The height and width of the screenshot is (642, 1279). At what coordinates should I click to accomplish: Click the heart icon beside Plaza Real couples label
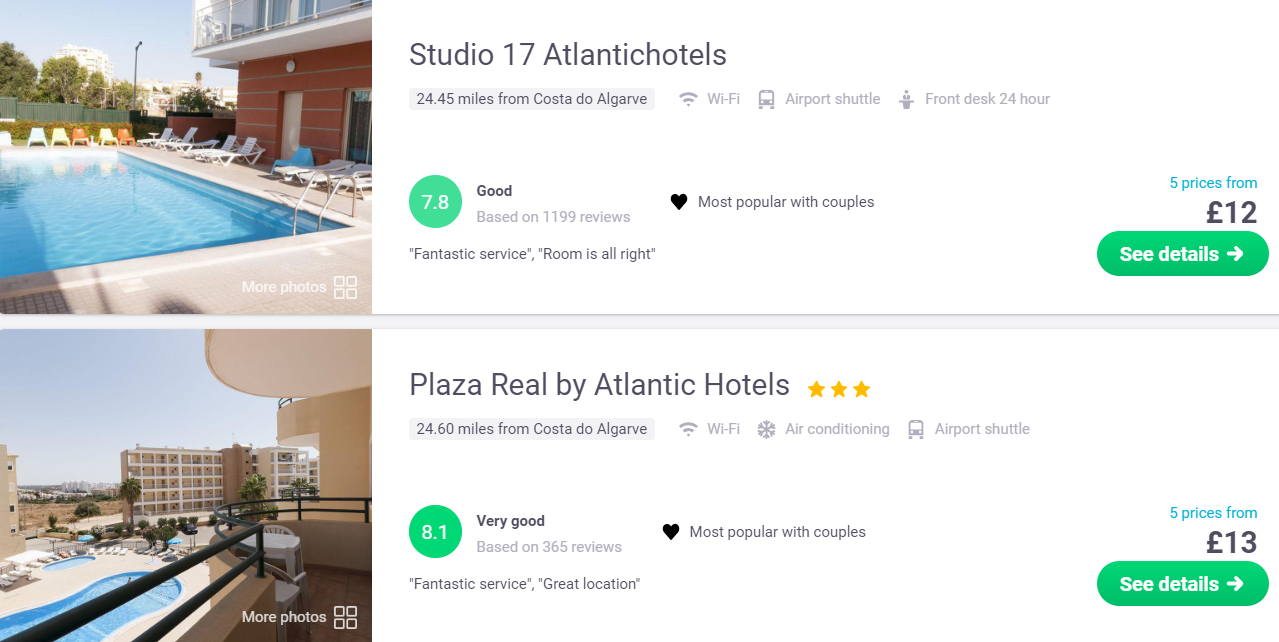click(x=671, y=532)
